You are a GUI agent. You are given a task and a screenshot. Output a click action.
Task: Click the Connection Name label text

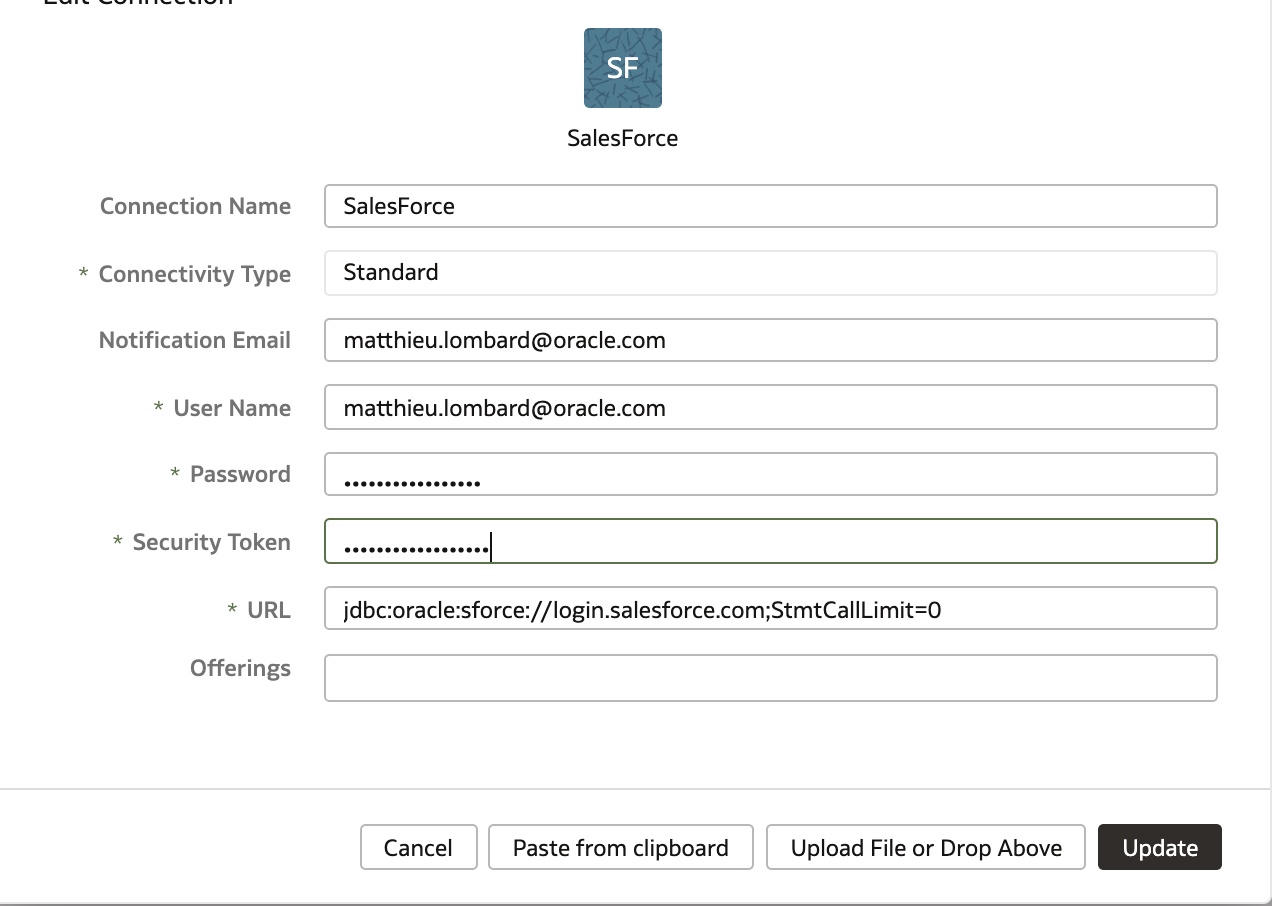pyautogui.click(x=195, y=206)
